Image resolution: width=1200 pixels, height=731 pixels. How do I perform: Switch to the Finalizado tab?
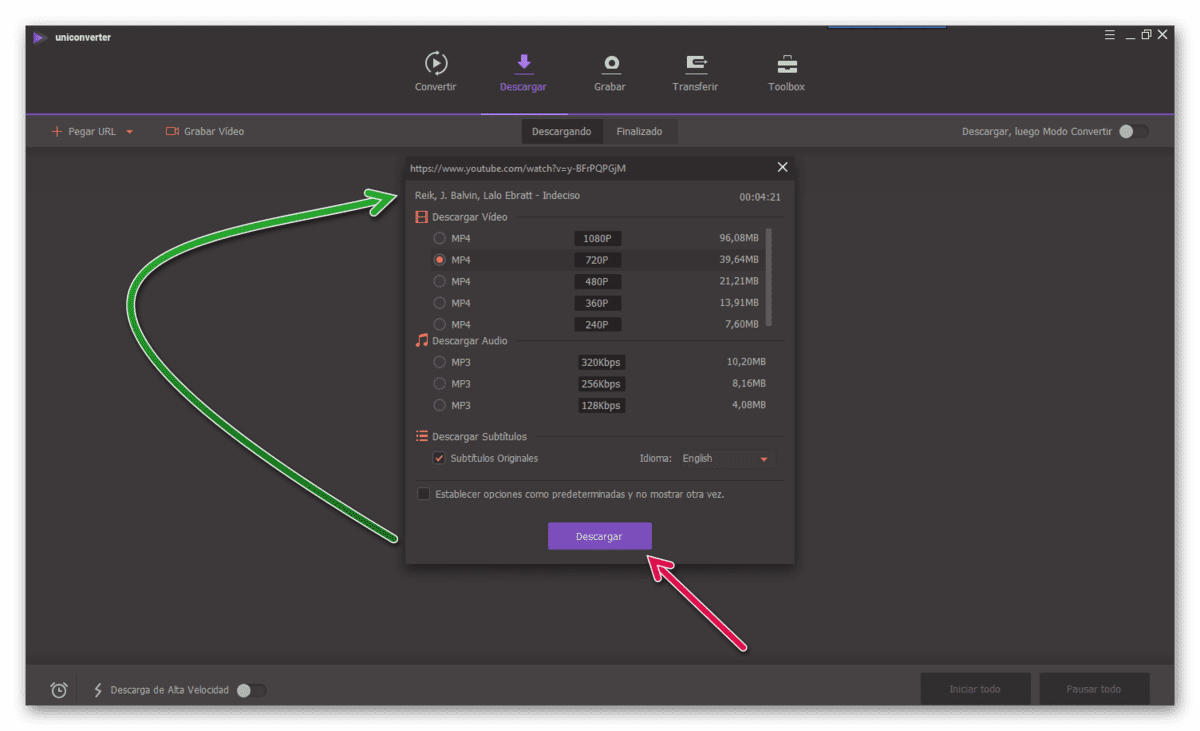[639, 131]
